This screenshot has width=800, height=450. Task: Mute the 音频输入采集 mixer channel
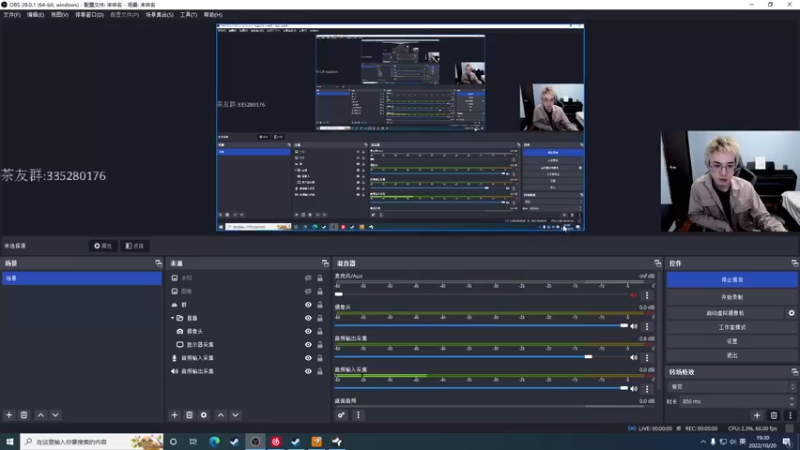(634, 388)
